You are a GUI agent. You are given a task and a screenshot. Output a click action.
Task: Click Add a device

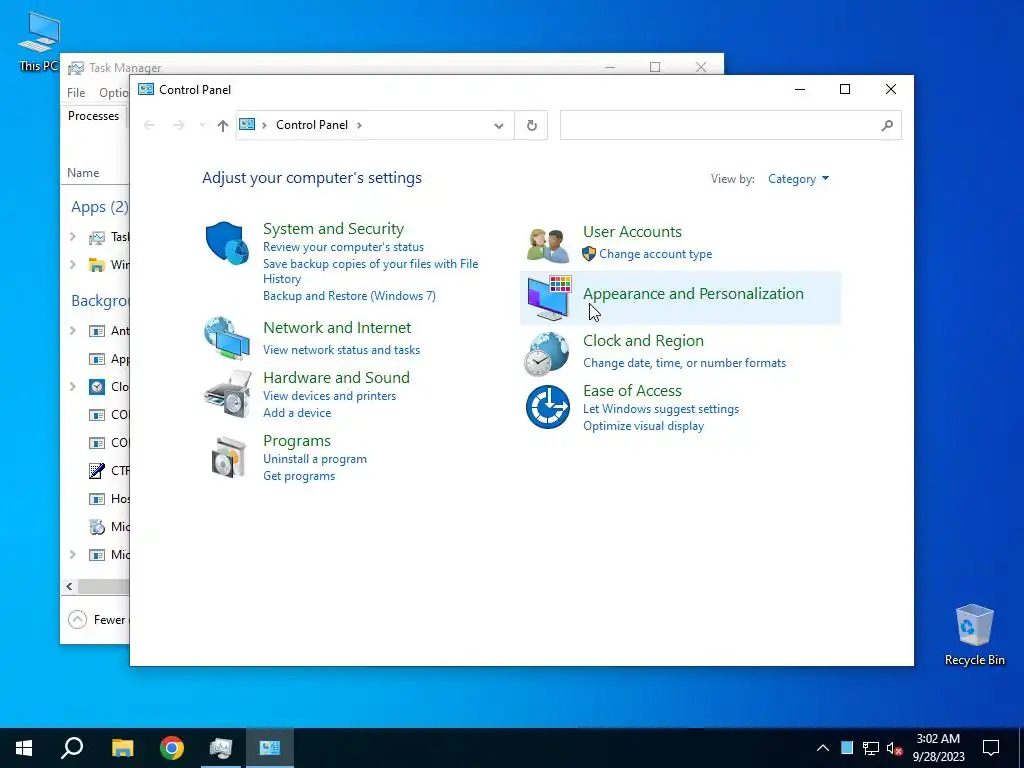[297, 413]
